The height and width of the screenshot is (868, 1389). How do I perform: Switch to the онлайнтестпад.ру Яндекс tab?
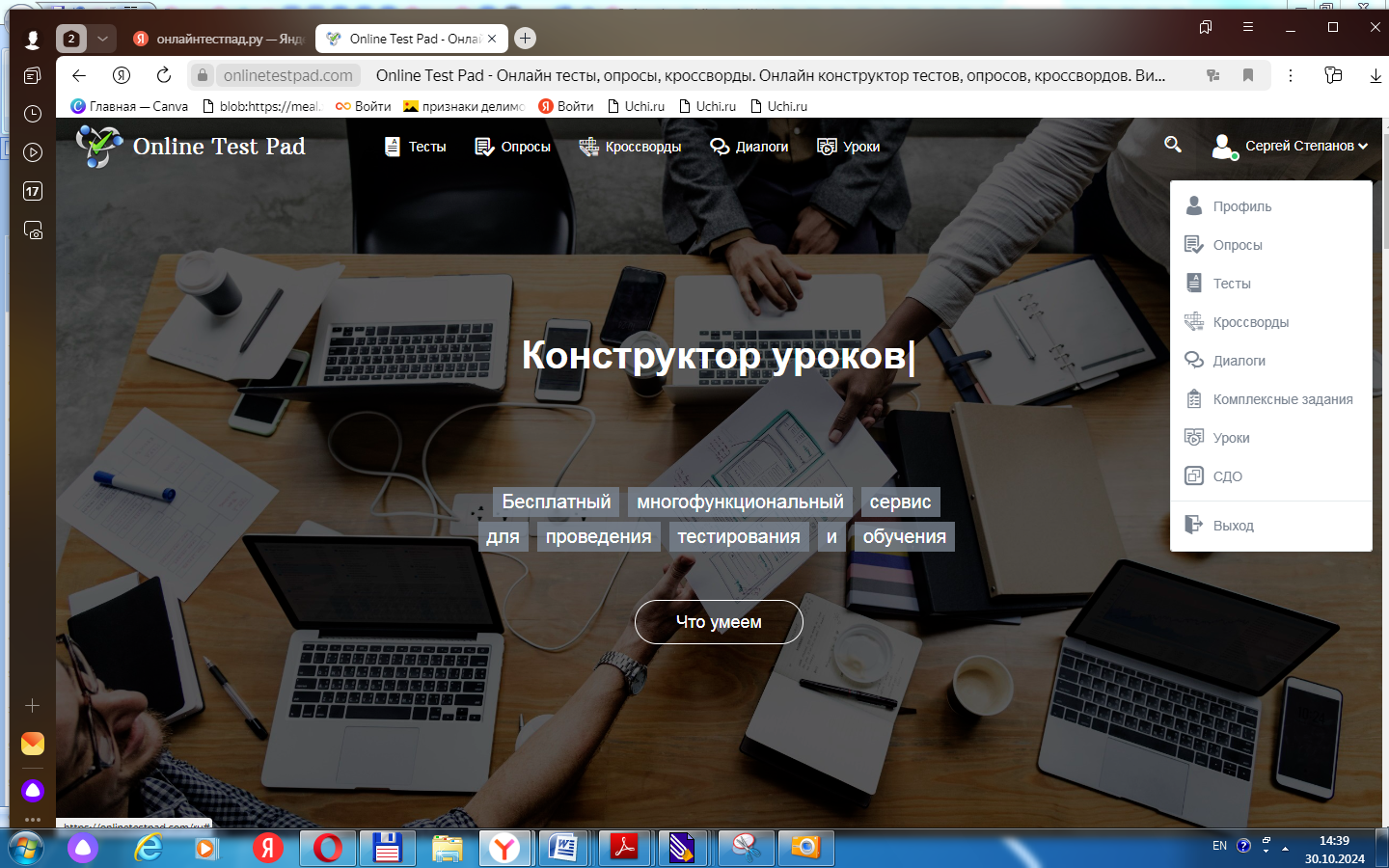click(220, 39)
